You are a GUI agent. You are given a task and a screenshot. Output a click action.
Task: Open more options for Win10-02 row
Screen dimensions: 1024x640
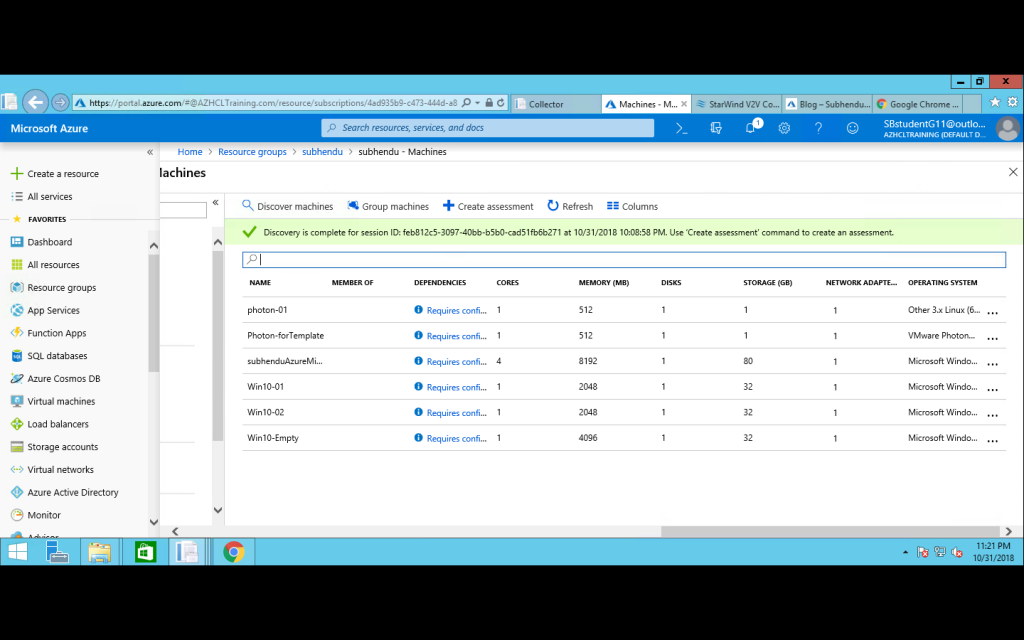(x=993, y=415)
